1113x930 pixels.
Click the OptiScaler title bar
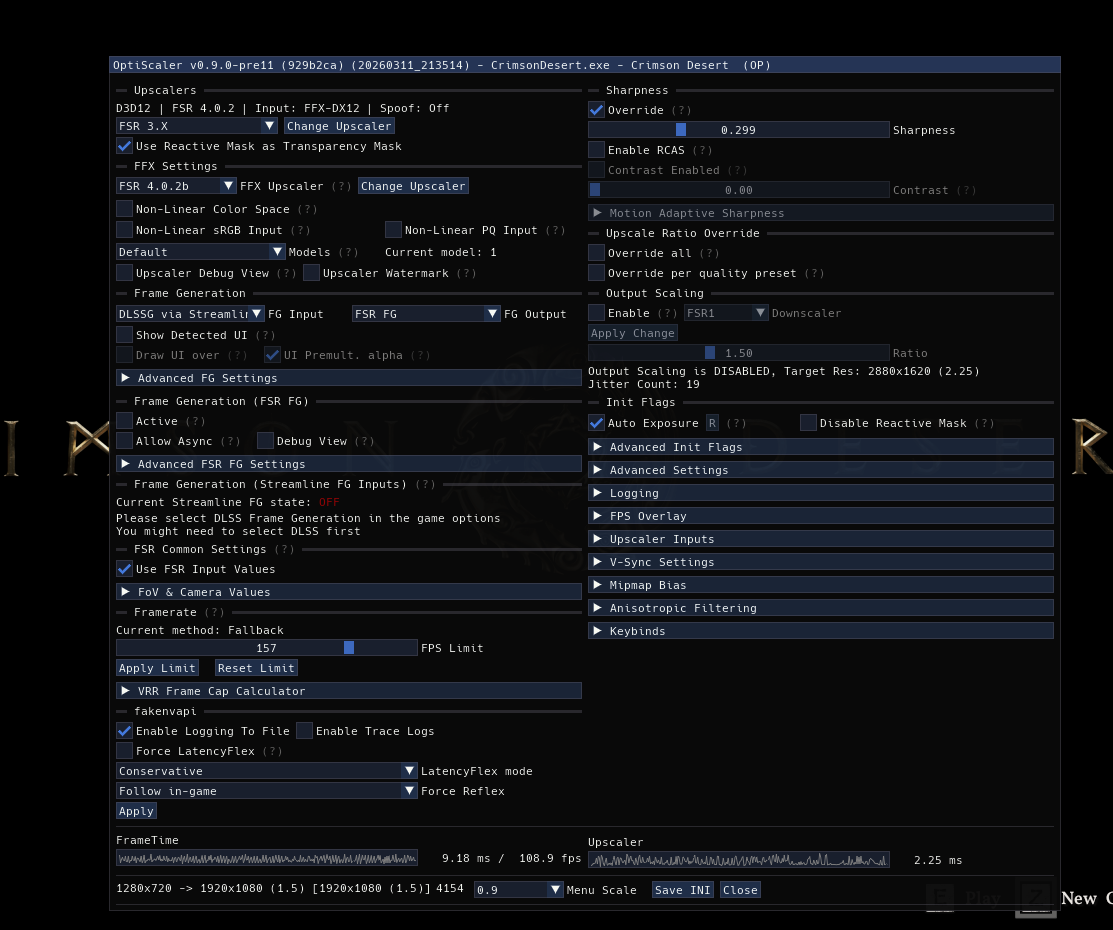(585, 65)
